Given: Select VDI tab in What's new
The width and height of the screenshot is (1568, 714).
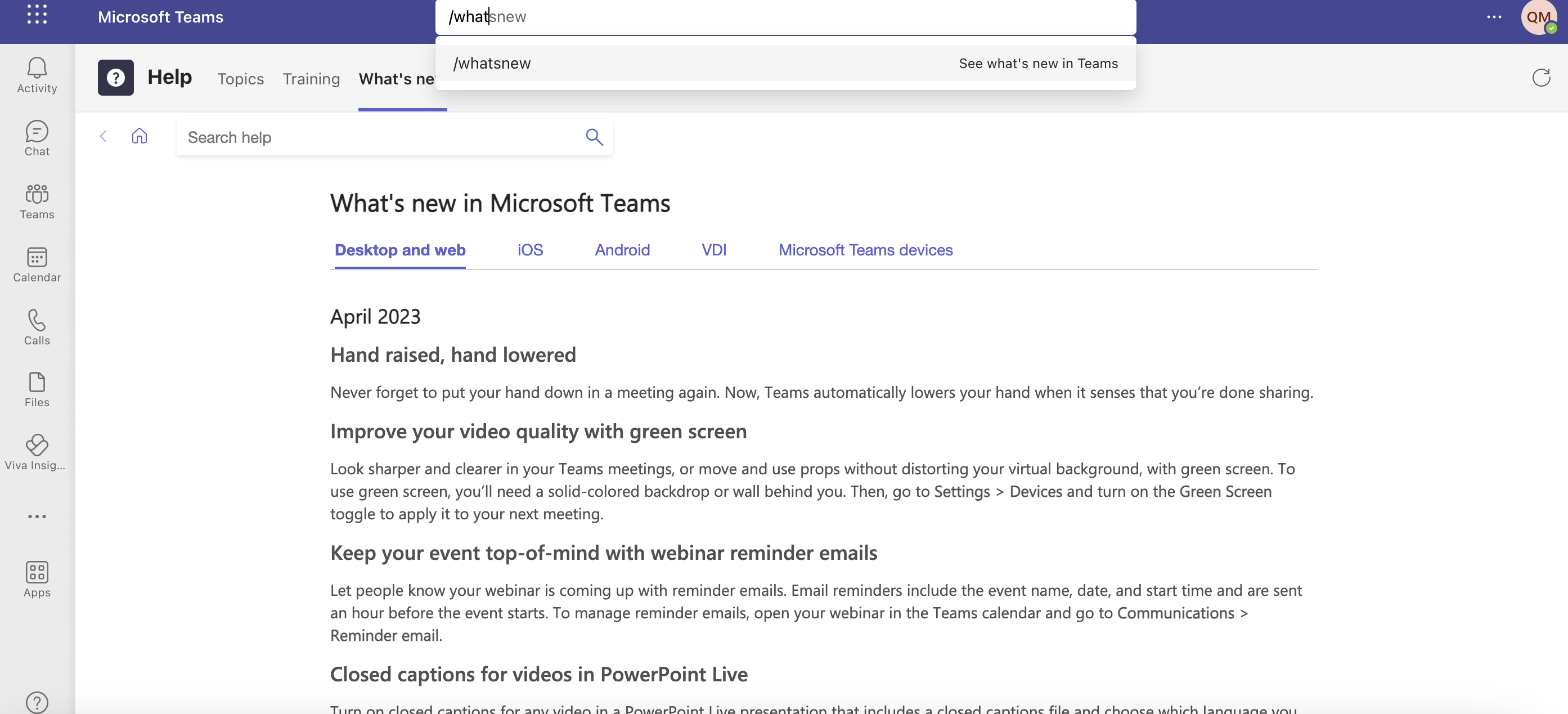Looking at the screenshot, I should 714,249.
